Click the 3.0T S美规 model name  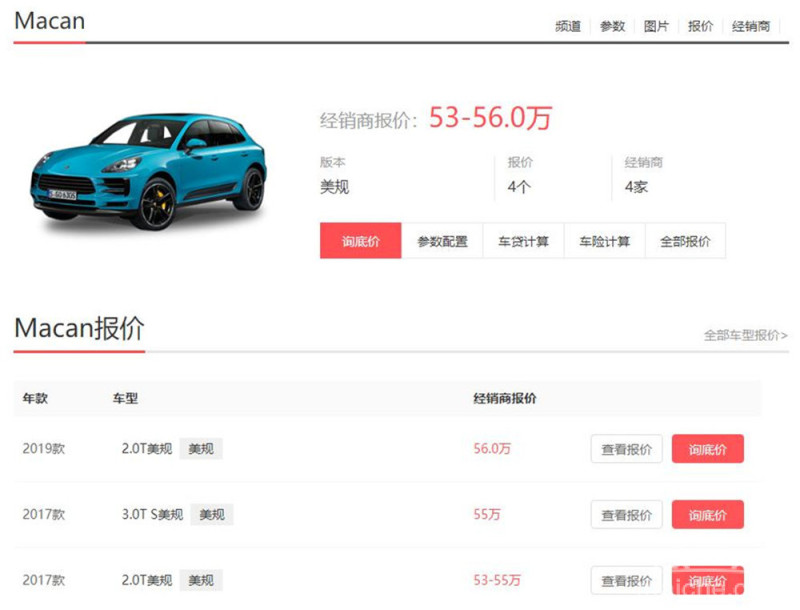152,515
